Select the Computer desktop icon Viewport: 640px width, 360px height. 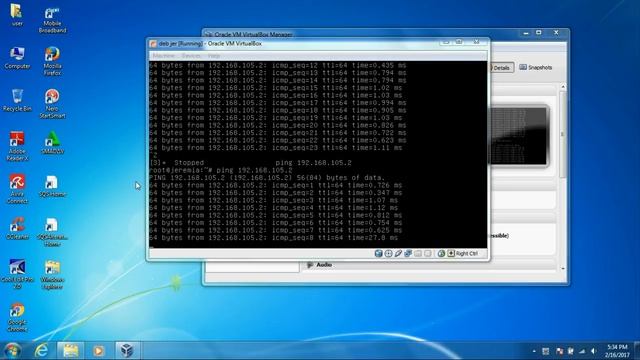(17, 58)
